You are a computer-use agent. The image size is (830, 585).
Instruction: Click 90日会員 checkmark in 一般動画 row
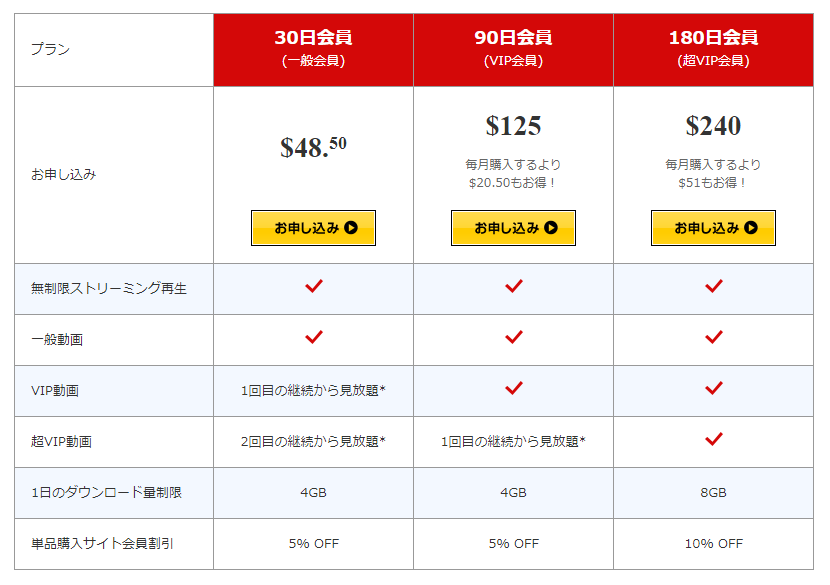click(x=514, y=337)
